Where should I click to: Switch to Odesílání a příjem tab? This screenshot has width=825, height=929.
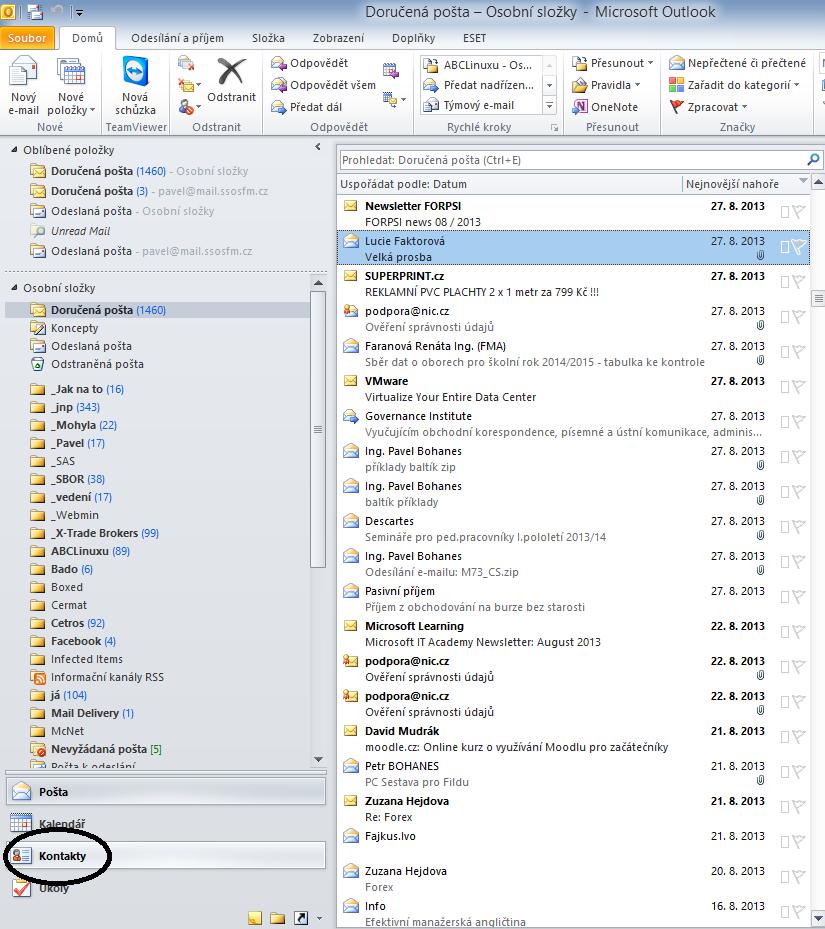[177, 38]
